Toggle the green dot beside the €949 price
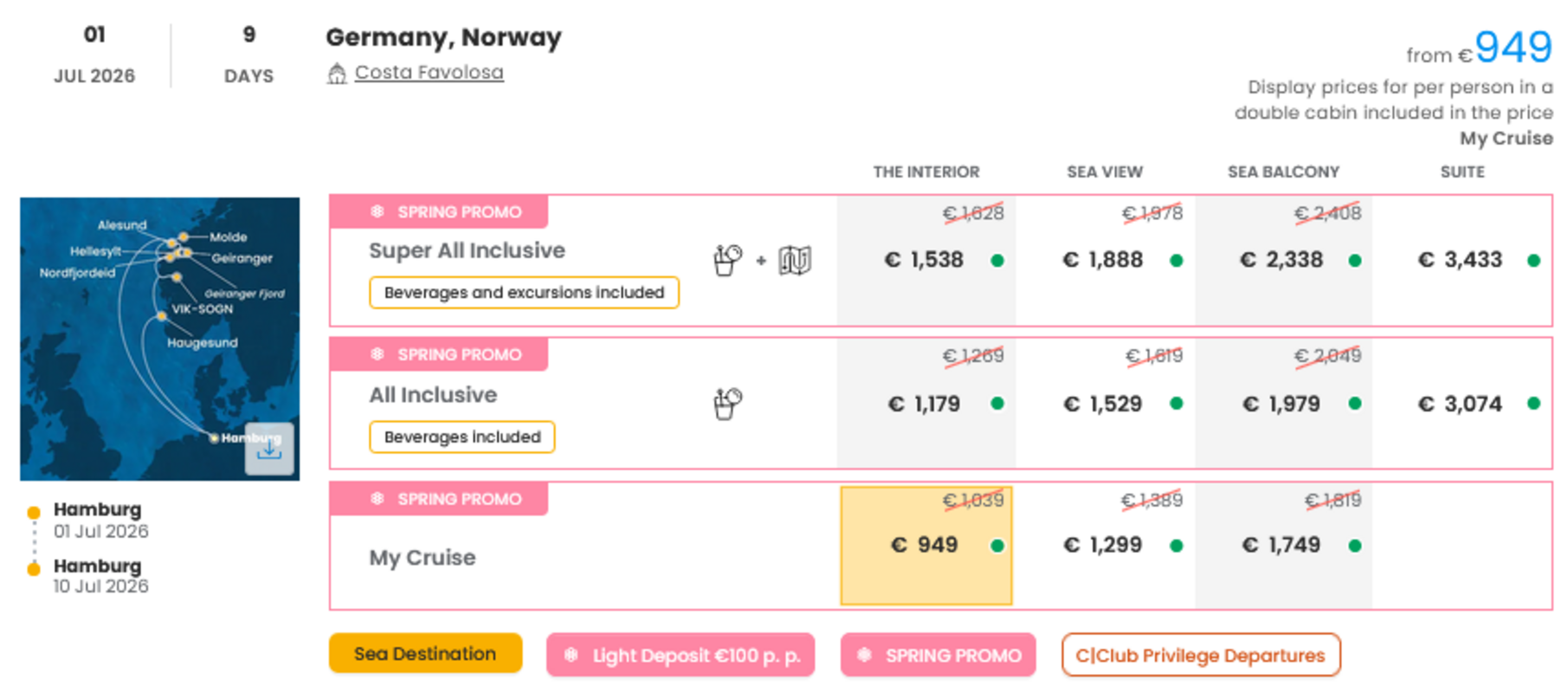The image size is (1568, 693). [999, 545]
